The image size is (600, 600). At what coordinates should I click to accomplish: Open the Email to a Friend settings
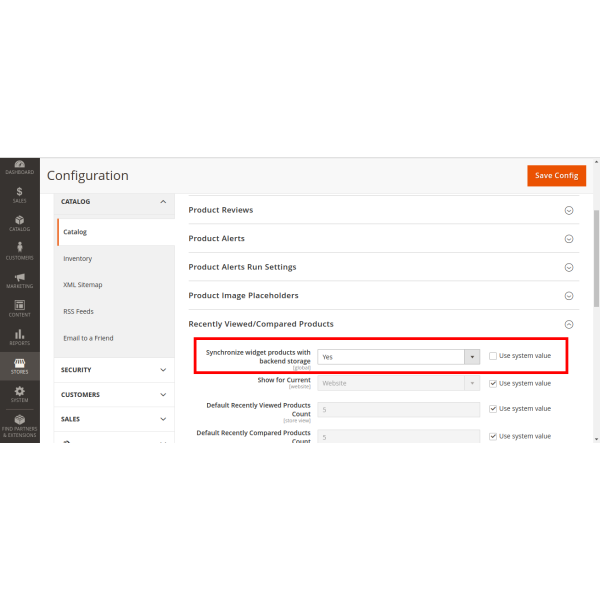pyautogui.click(x=88, y=338)
